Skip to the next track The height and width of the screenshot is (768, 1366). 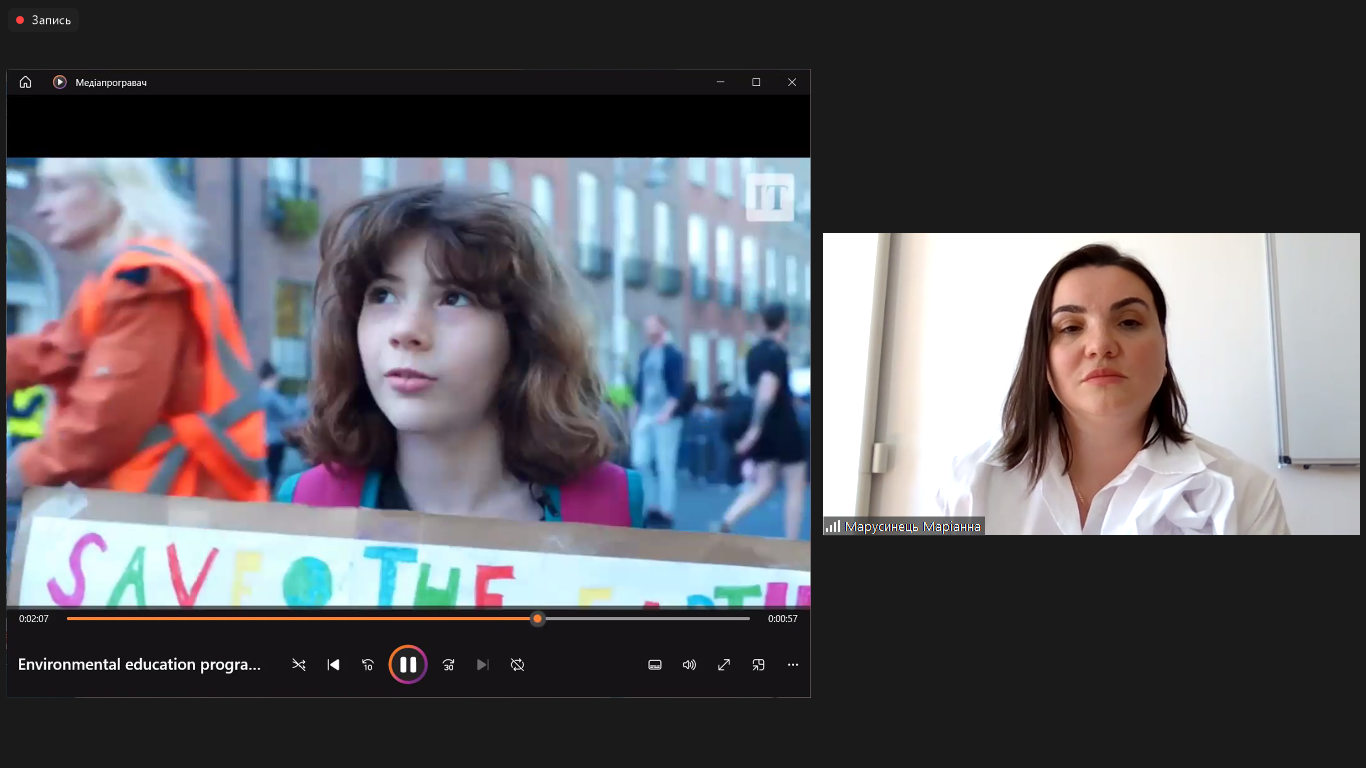coord(483,665)
